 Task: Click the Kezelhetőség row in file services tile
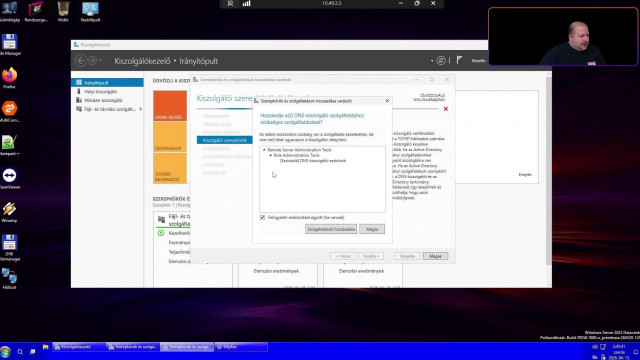click(179, 233)
